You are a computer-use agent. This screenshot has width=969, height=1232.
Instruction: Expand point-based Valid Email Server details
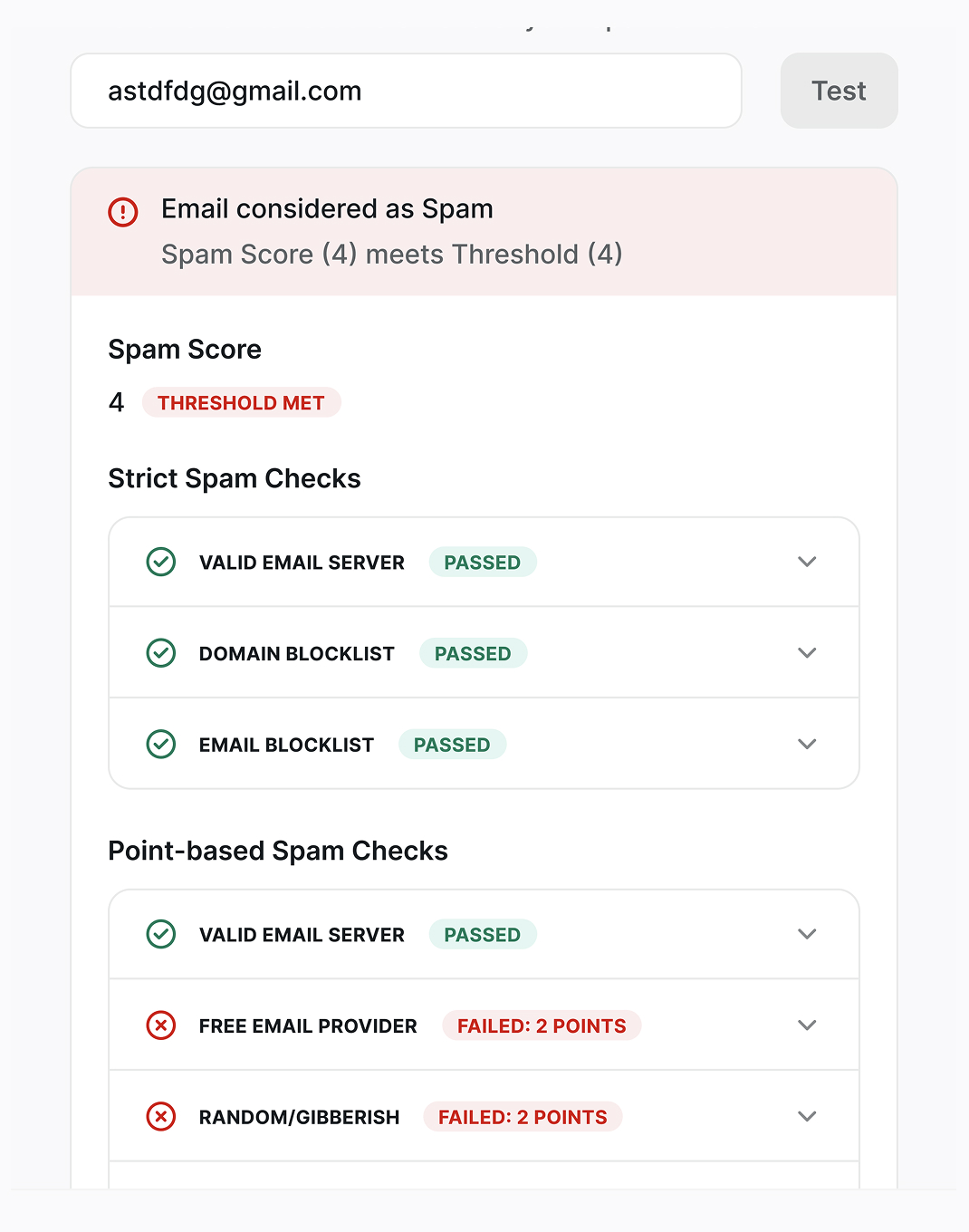(x=807, y=934)
